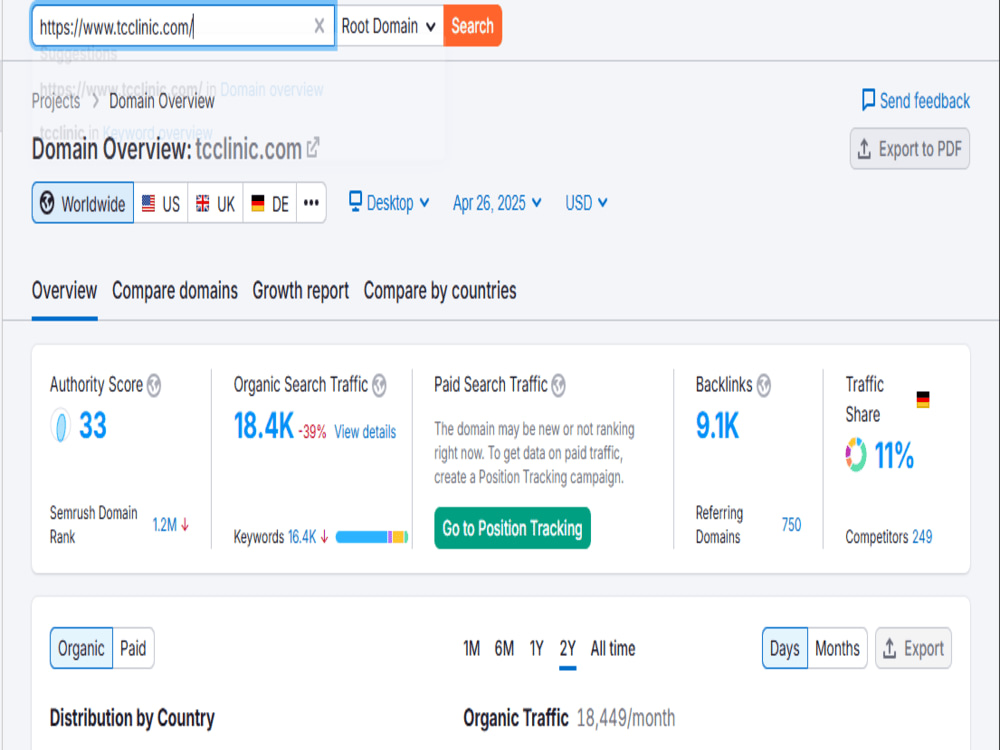Click the Semrush Domain Rank 1.2M value
This screenshot has width=1000, height=750.
[x=165, y=525]
